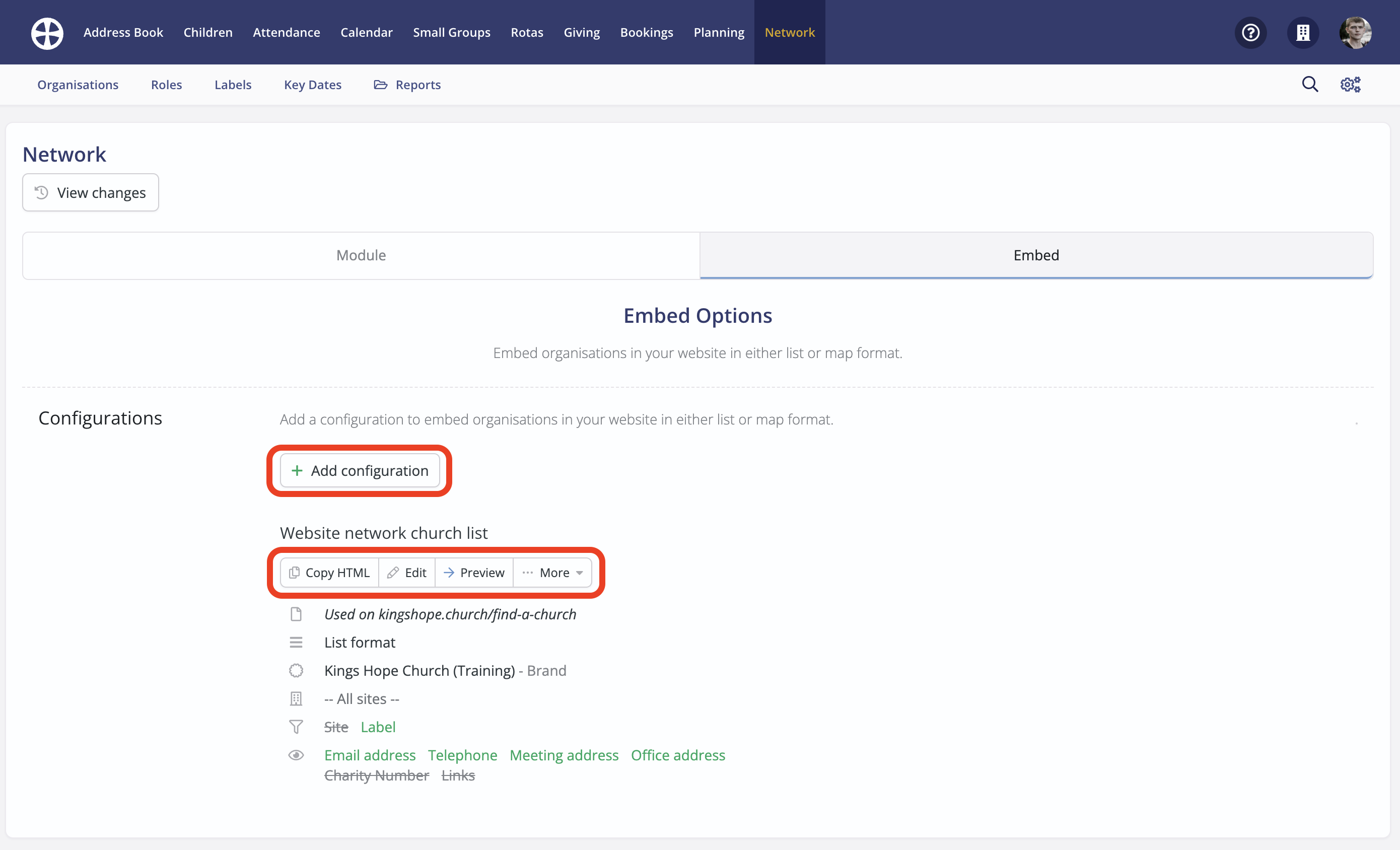This screenshot has width=1400, height=850.
Task: Switch to the Module tab
Action: [x=361, y=255]
